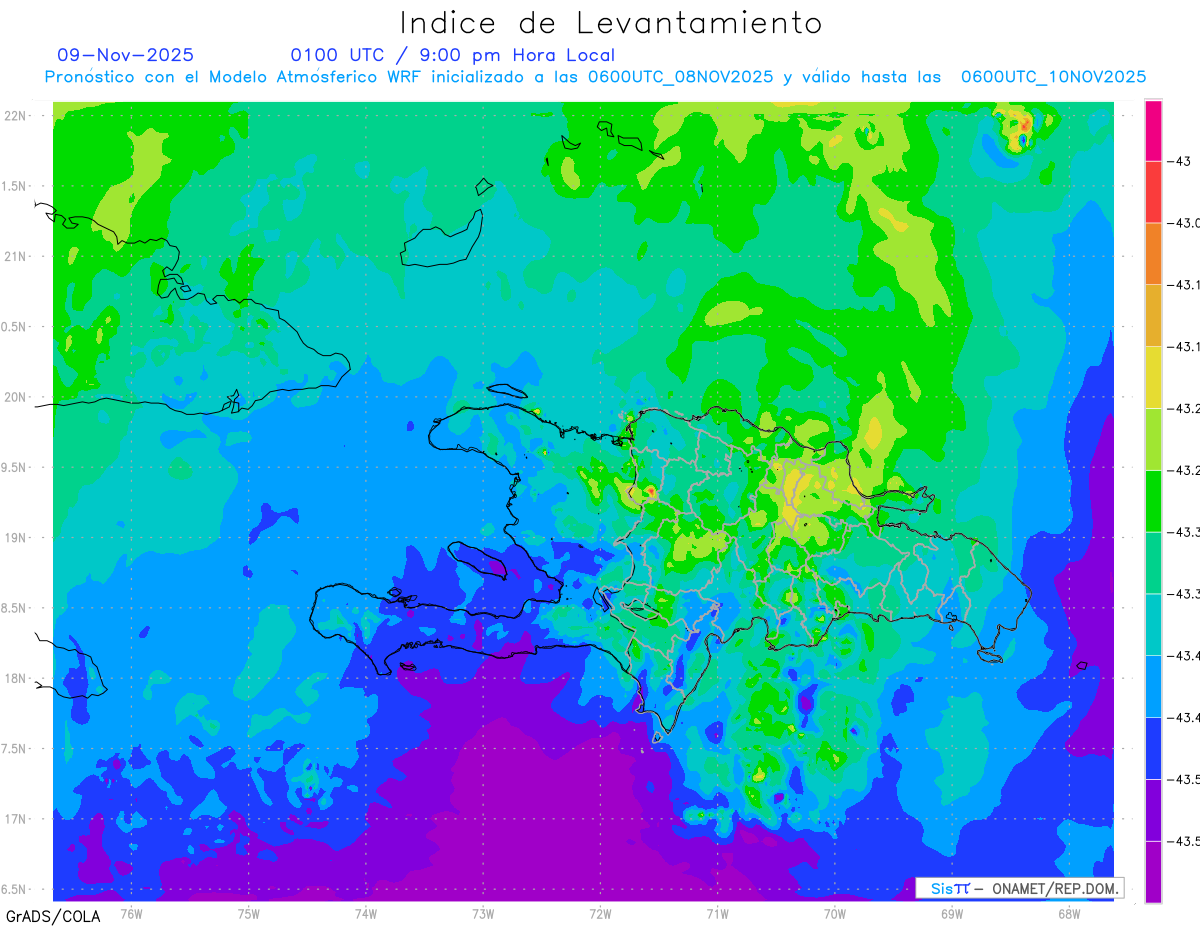This screenshot has height=927, width=1200.
Task: Click the '73W' longitude label
Action: click(483, 913)
